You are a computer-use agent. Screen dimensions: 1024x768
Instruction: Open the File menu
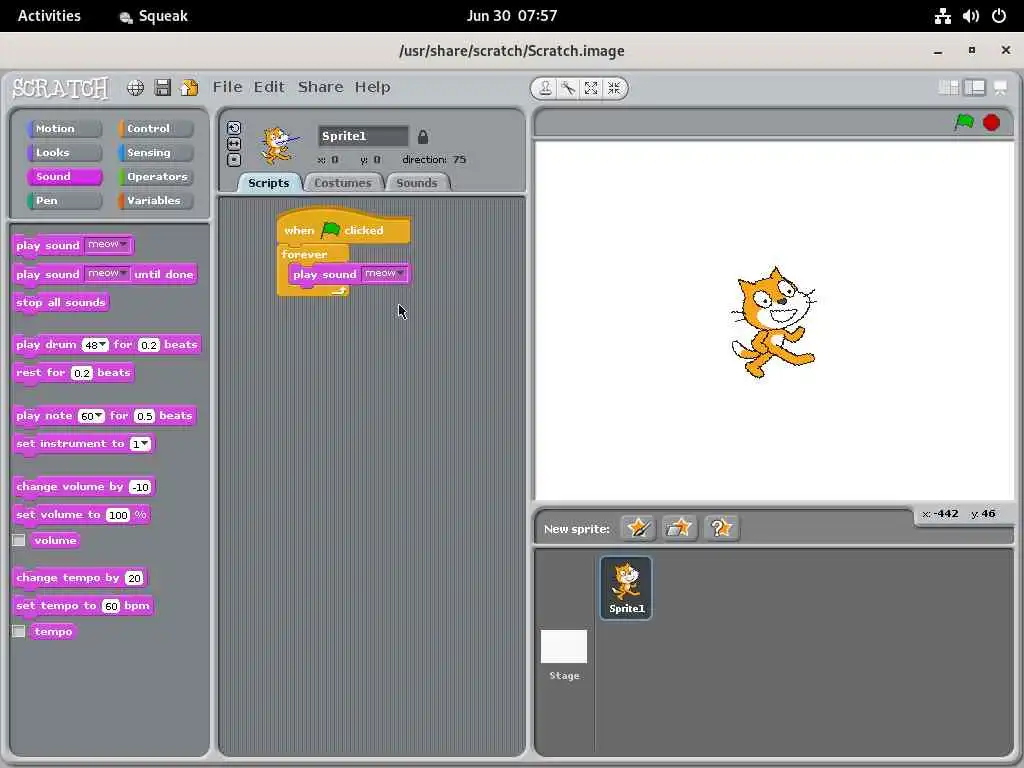pos(227,87)
